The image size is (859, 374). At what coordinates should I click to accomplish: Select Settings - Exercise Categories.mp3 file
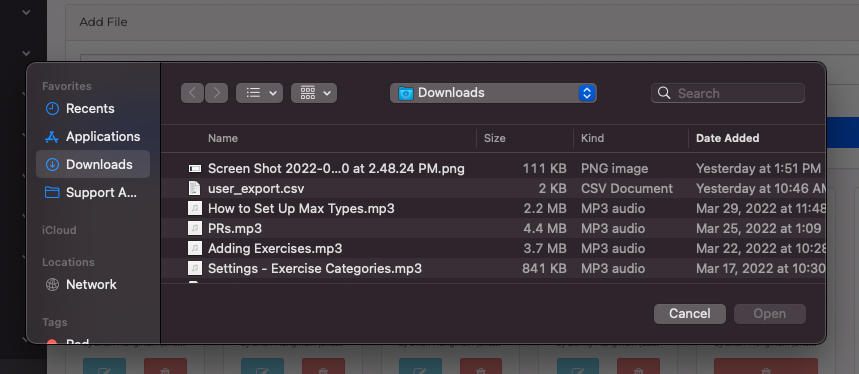[493, 268]
